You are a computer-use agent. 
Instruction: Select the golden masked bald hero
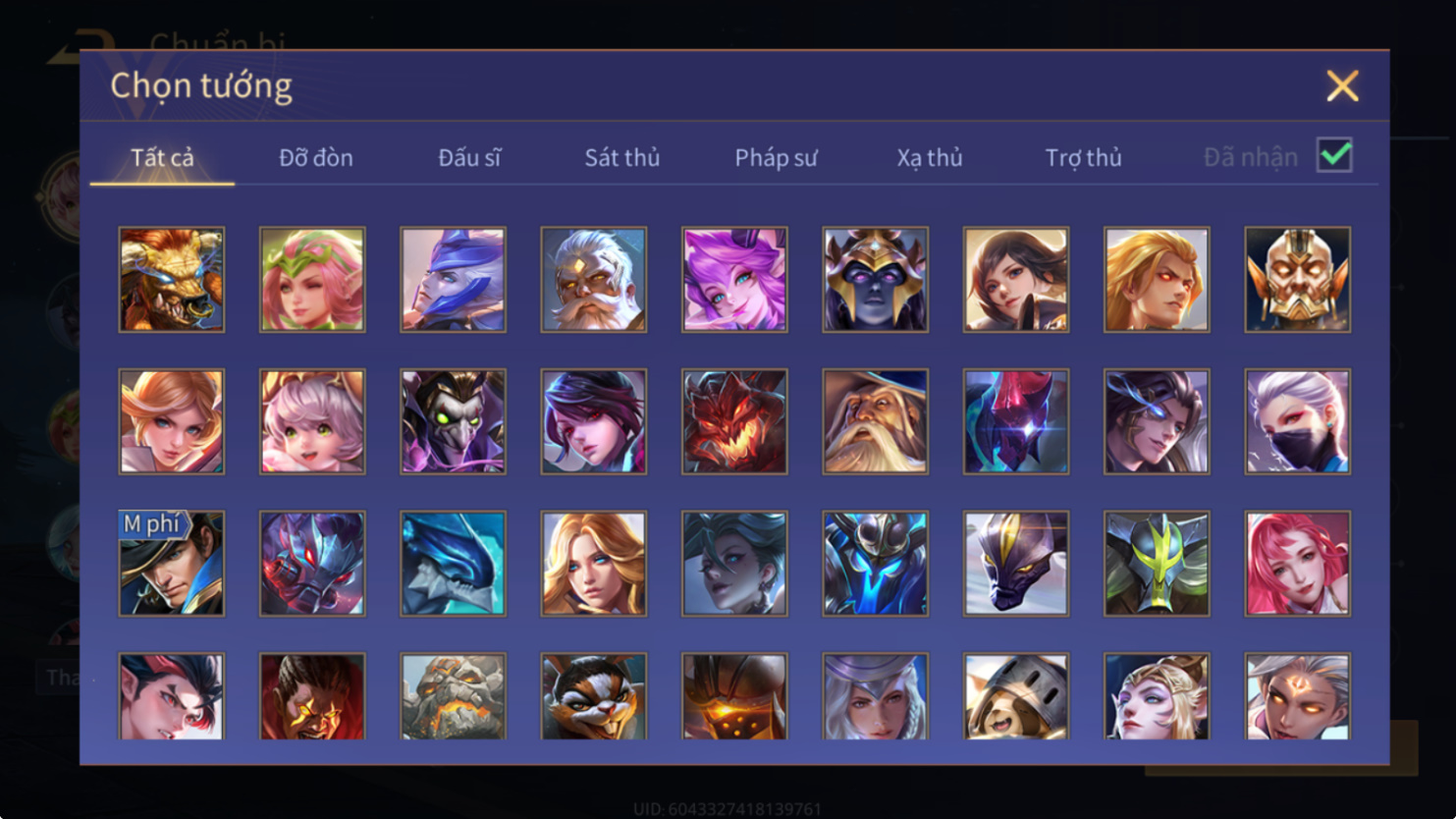(x=1298, y=280)
